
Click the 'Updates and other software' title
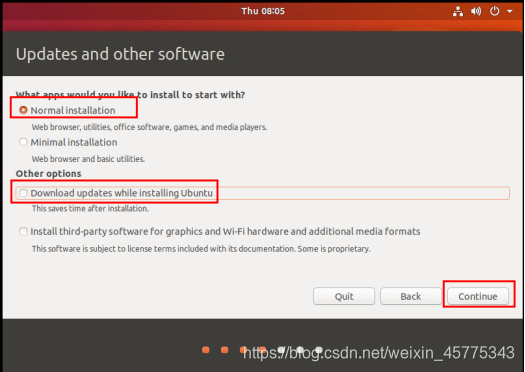[120, 54]
